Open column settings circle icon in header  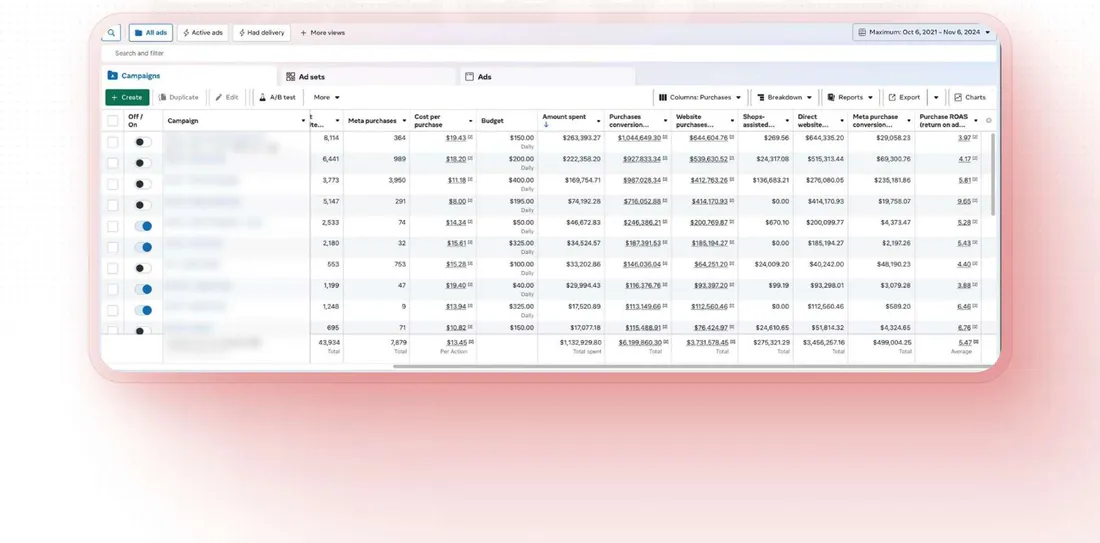[x=988, y=121]
